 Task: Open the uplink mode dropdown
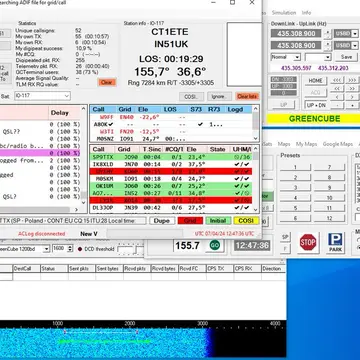(x=355, y=45)
